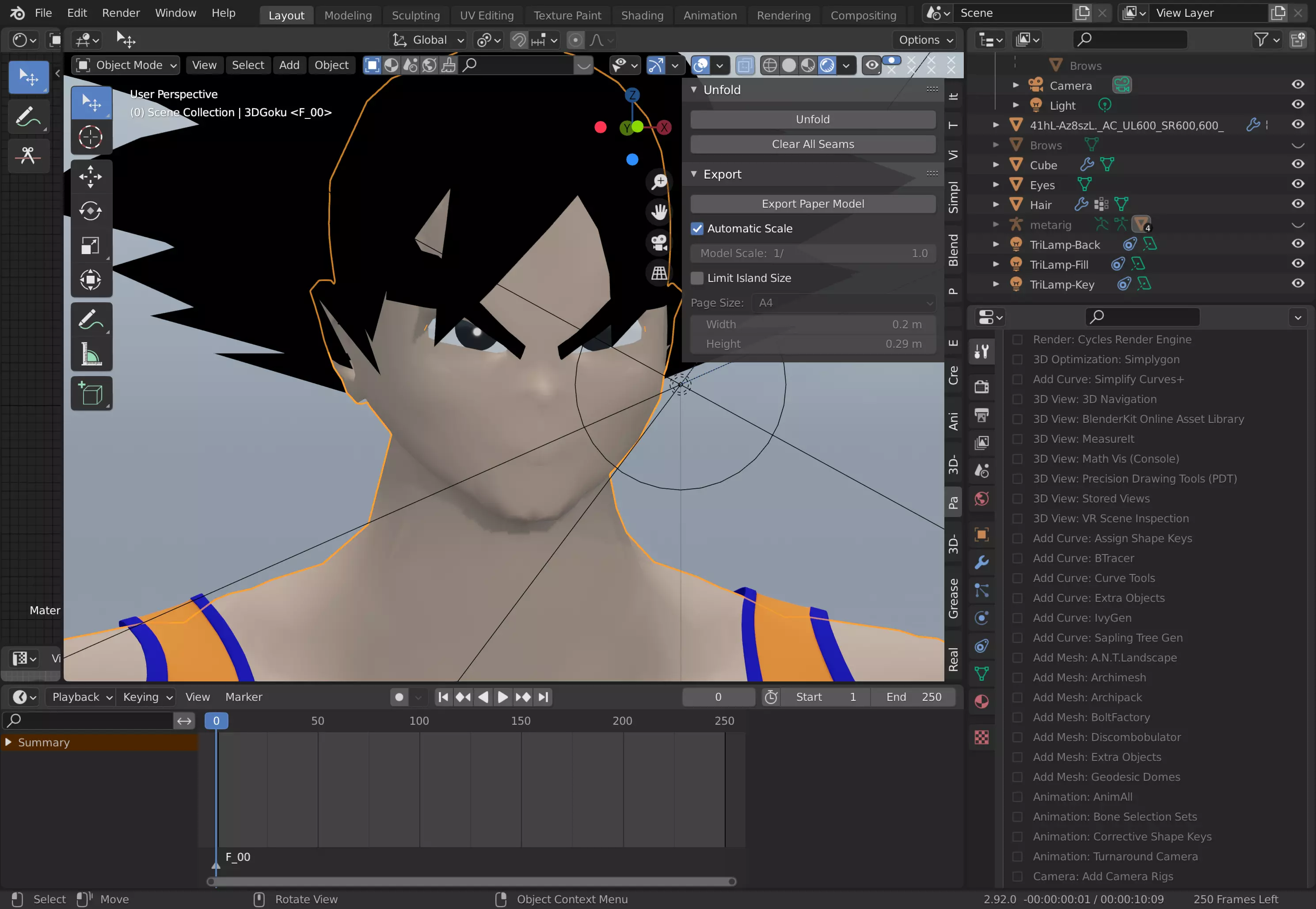This screenshot has width=1316, height=909.
Task: Jump to first frame in timeline
Action: (x=443, y=697)
